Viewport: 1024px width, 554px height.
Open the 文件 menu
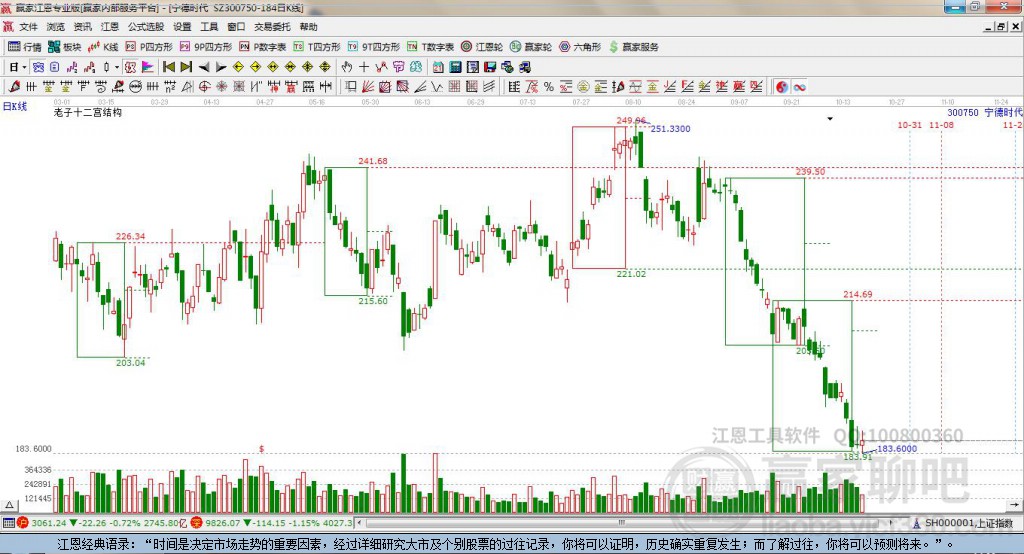[28, 27]
